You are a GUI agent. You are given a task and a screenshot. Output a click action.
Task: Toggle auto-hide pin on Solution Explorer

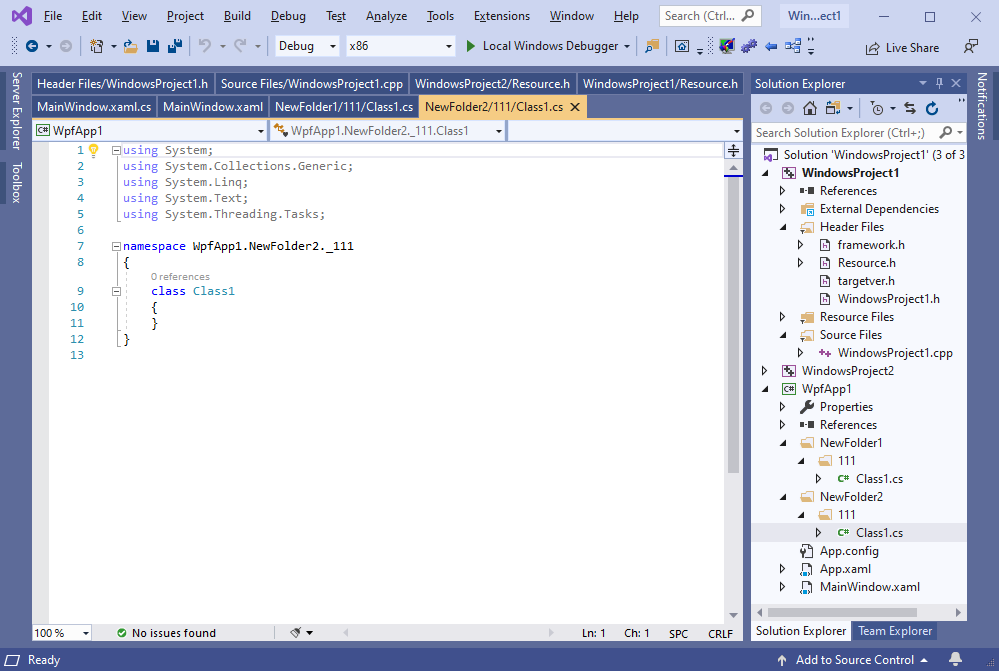[x=938, y=84]
